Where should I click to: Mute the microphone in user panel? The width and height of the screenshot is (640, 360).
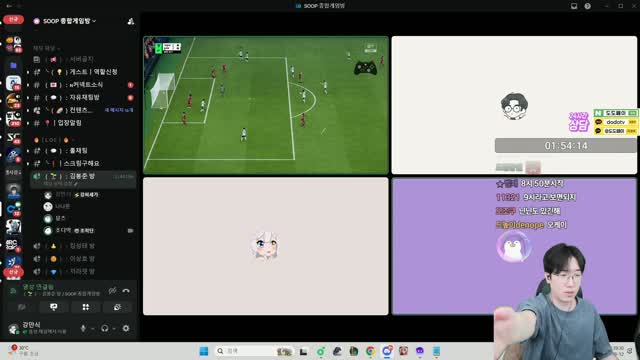(83, 328)
